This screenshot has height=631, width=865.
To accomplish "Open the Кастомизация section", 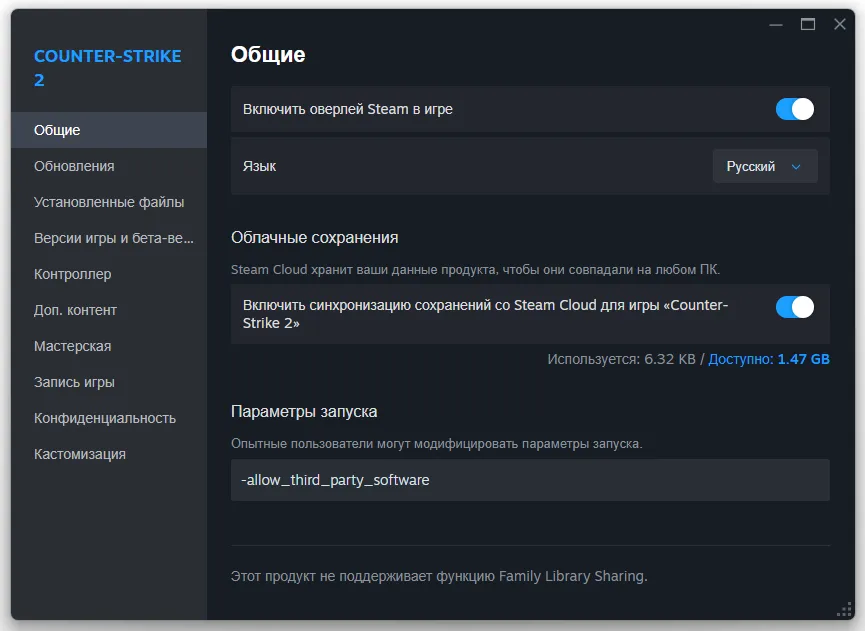I will click(x=109, y=454).
